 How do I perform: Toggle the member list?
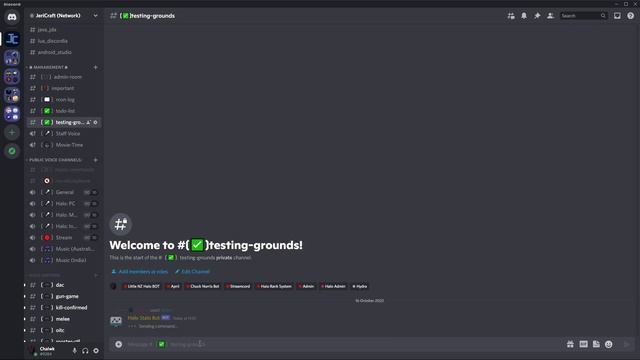pos(550,16)
